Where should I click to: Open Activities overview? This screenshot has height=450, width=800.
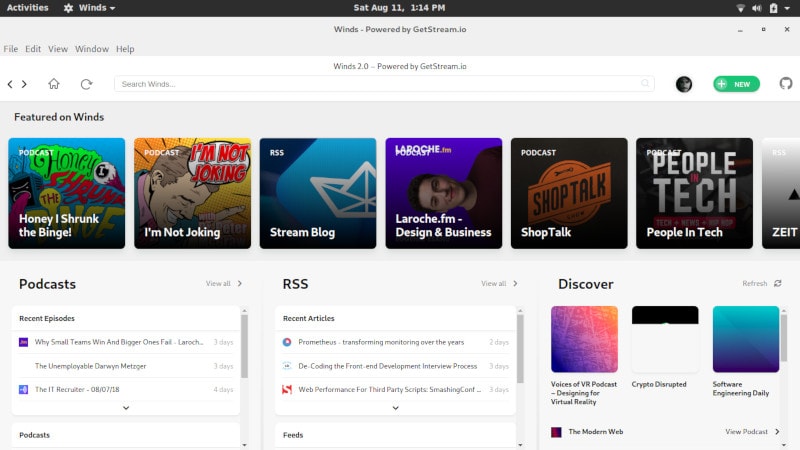28,8
